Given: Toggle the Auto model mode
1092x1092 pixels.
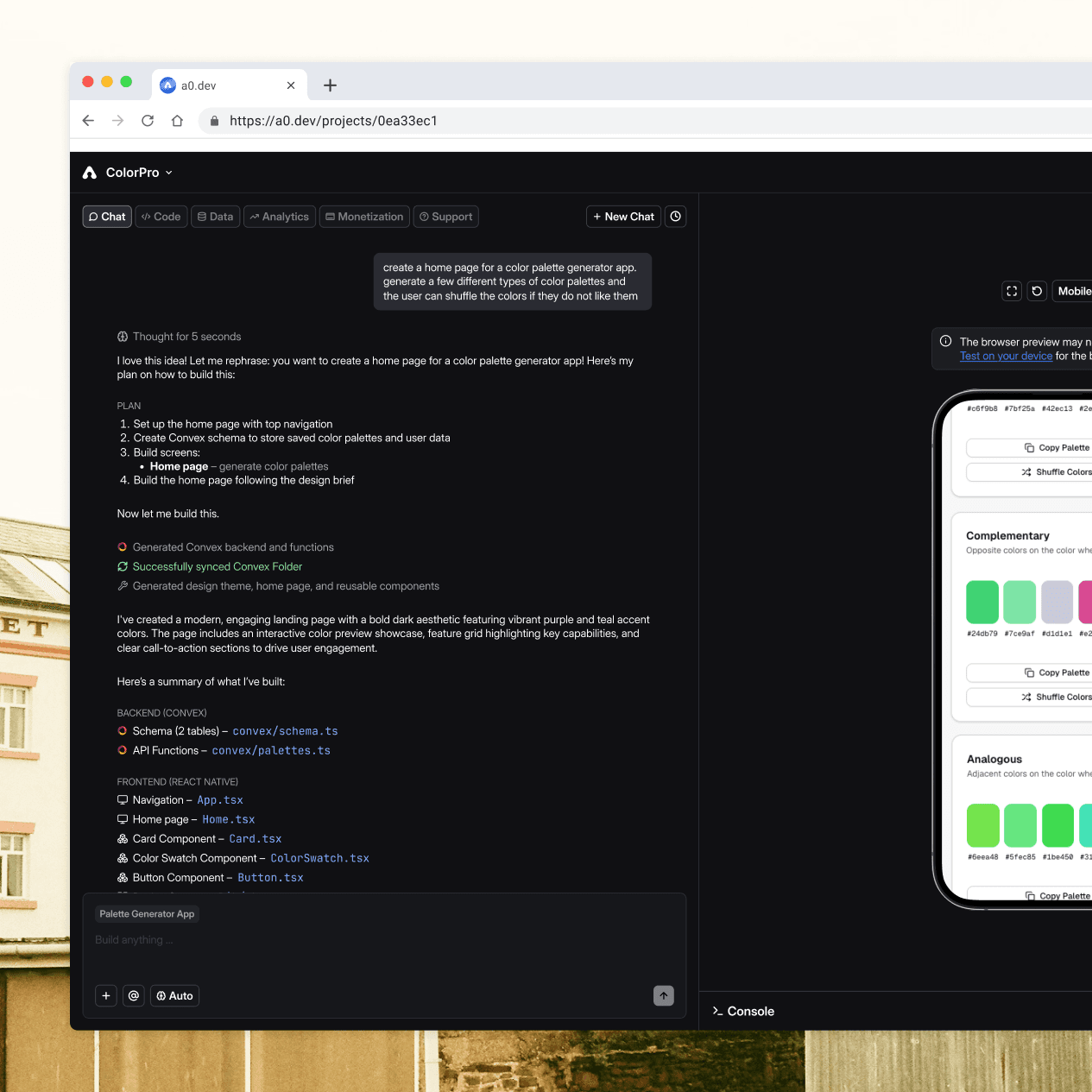Looking at the screenshot, I should tap(174, 996).
